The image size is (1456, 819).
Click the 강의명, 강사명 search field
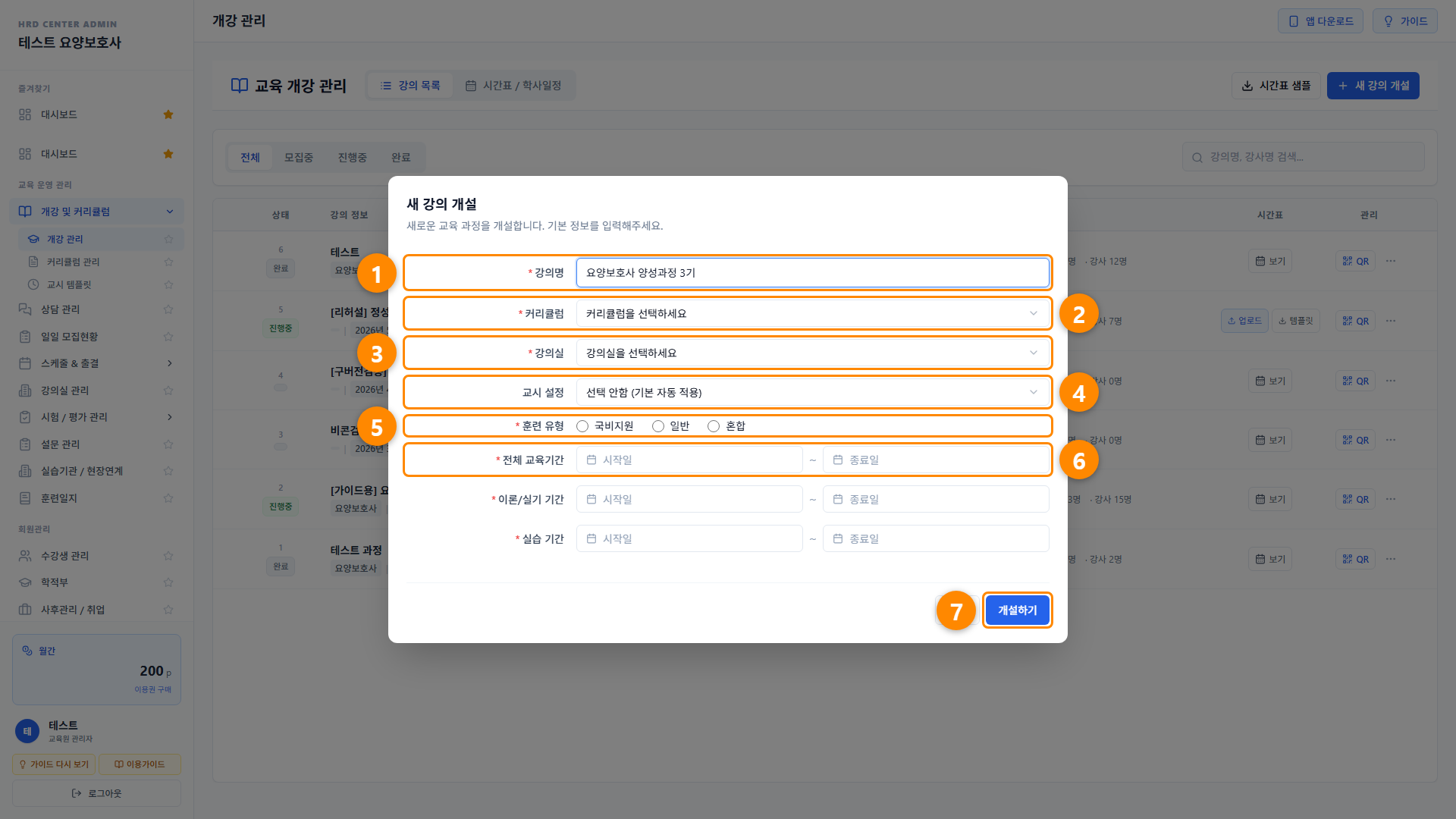pos(1303,157)
